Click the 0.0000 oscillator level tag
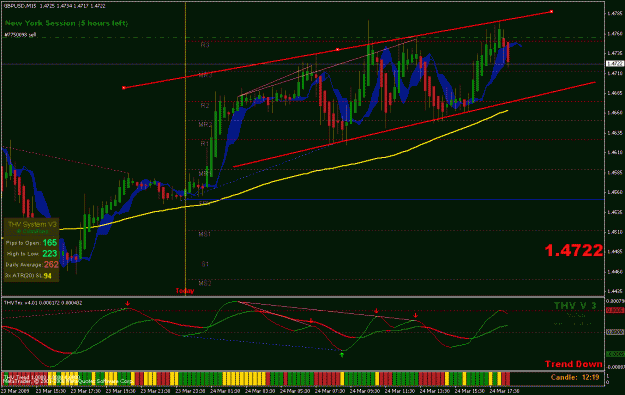625x395 pixels. click(x=615, y=332)
